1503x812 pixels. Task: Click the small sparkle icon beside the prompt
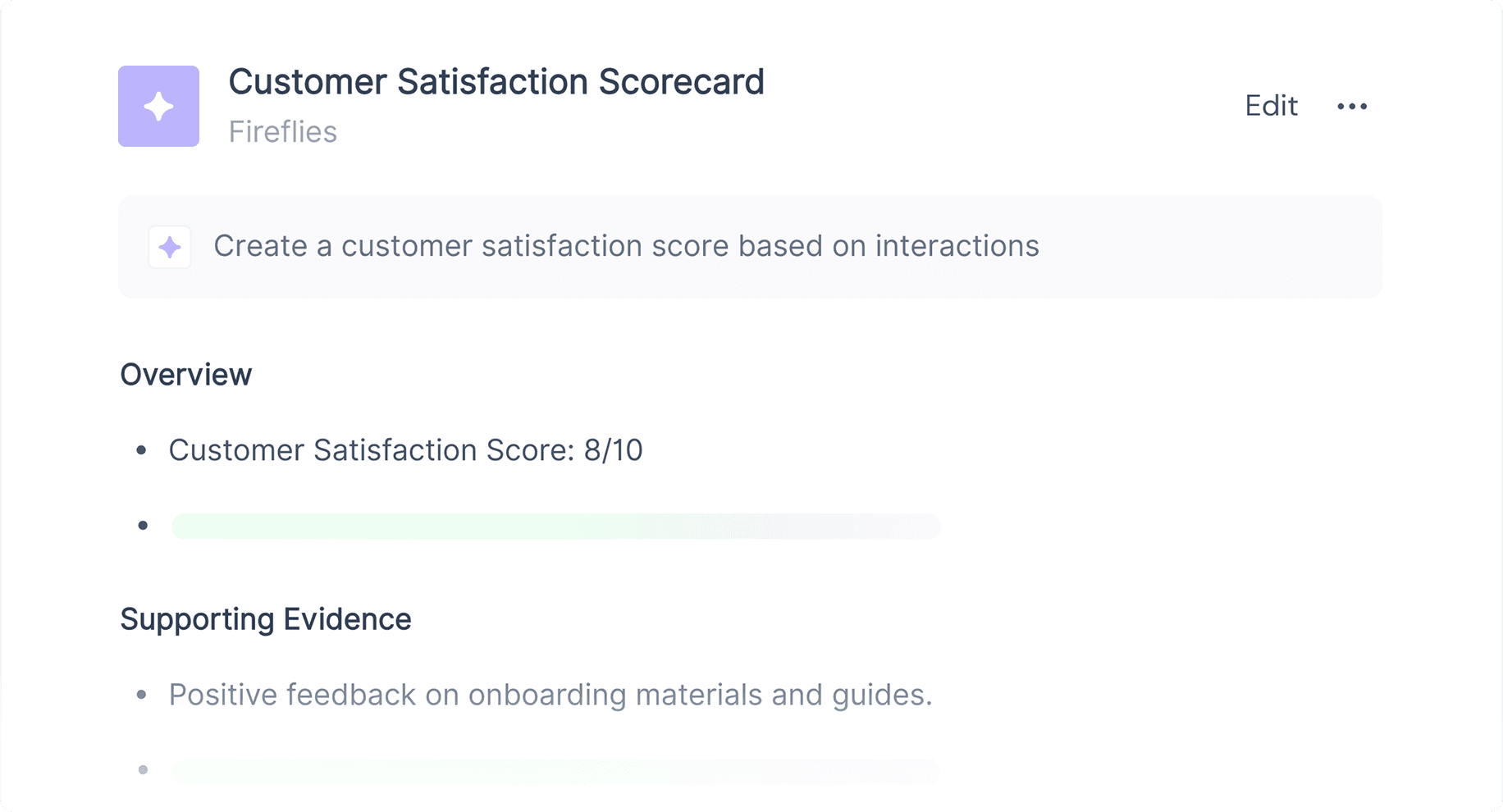[x=170, y=247]
